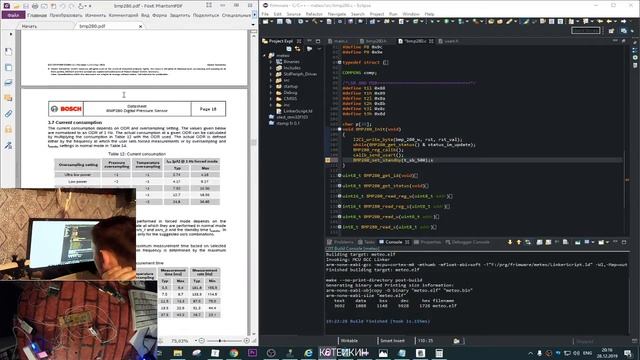Expand the Debug folder in project tree

[271, 93]
